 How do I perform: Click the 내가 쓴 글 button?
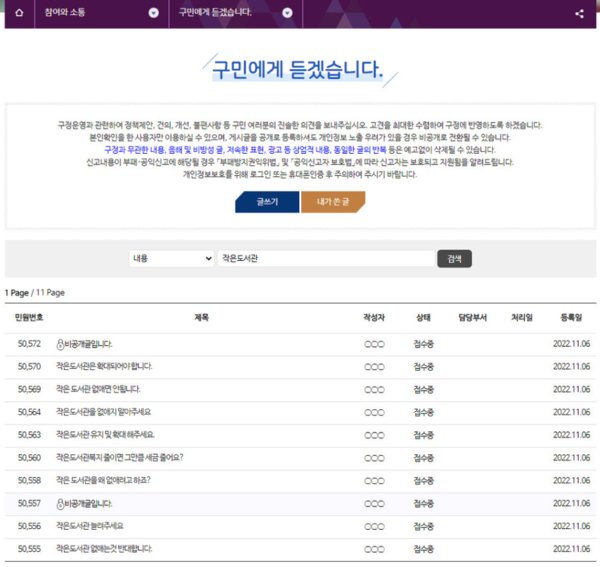coord(333,202)
